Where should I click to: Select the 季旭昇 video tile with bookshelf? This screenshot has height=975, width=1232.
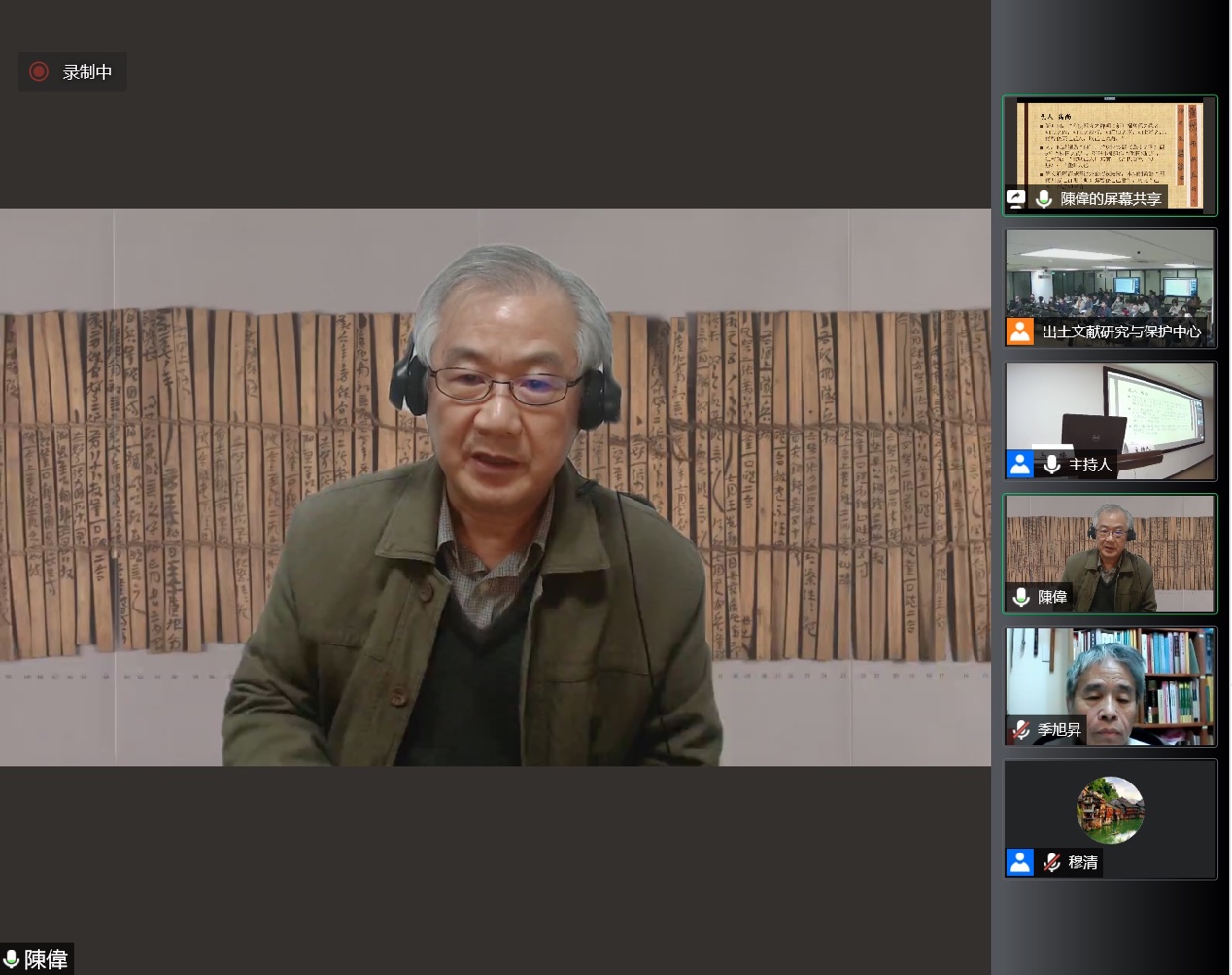point(1110,680)
